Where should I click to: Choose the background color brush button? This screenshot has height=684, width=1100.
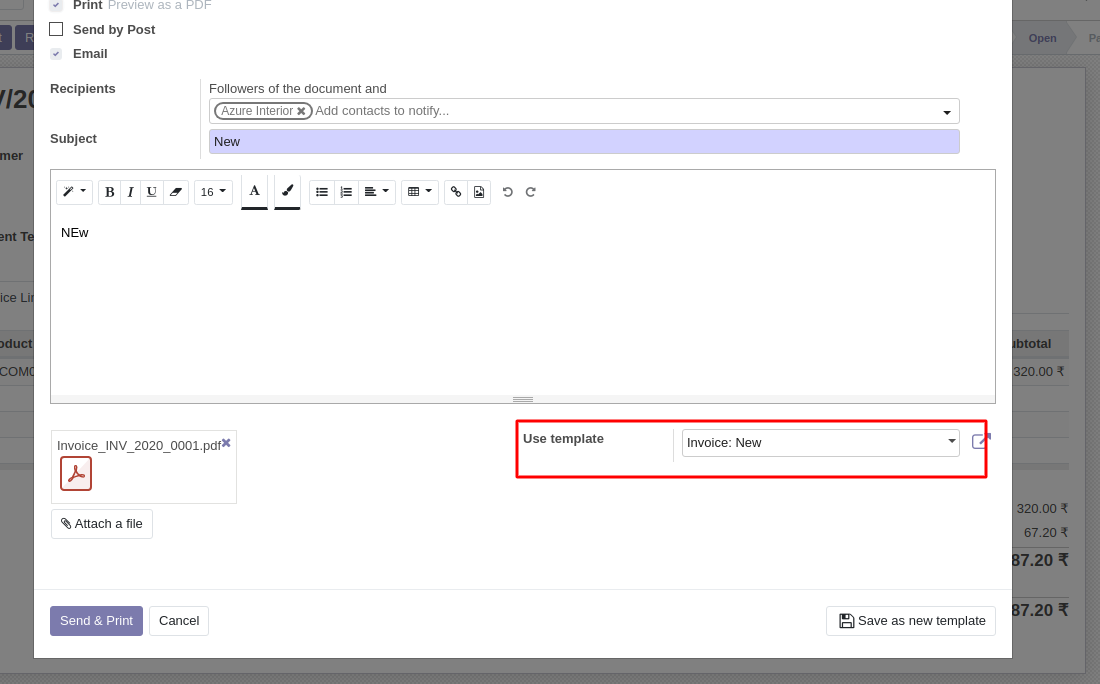tap(288, 192)
